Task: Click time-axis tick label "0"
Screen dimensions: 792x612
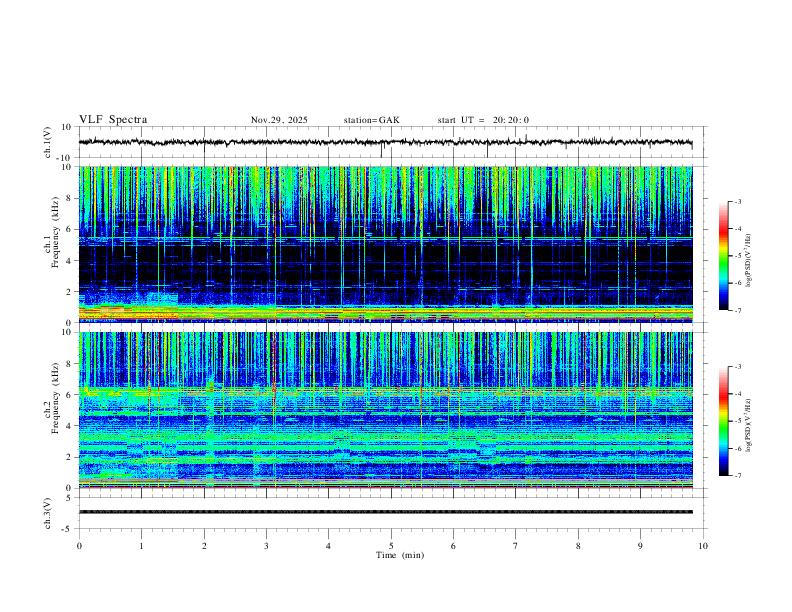Action: coord(79,546)
